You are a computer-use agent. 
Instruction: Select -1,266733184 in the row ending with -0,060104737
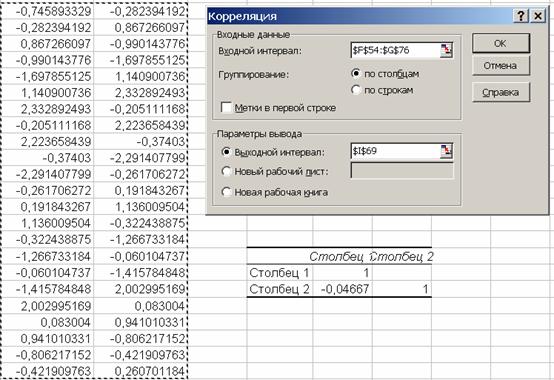(48, 256)
